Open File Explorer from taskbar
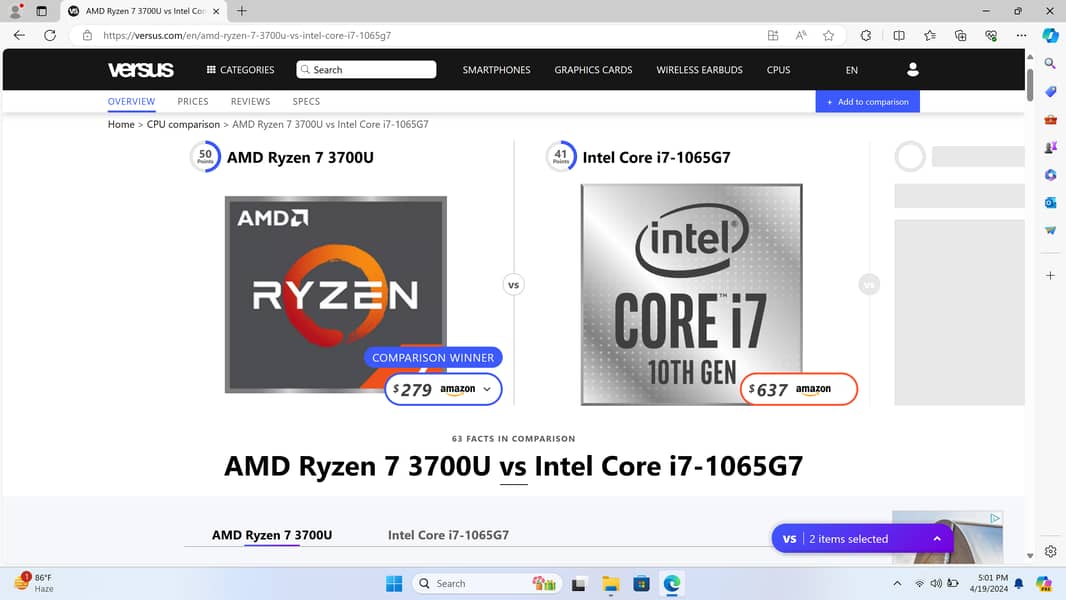 pos(610,584)
